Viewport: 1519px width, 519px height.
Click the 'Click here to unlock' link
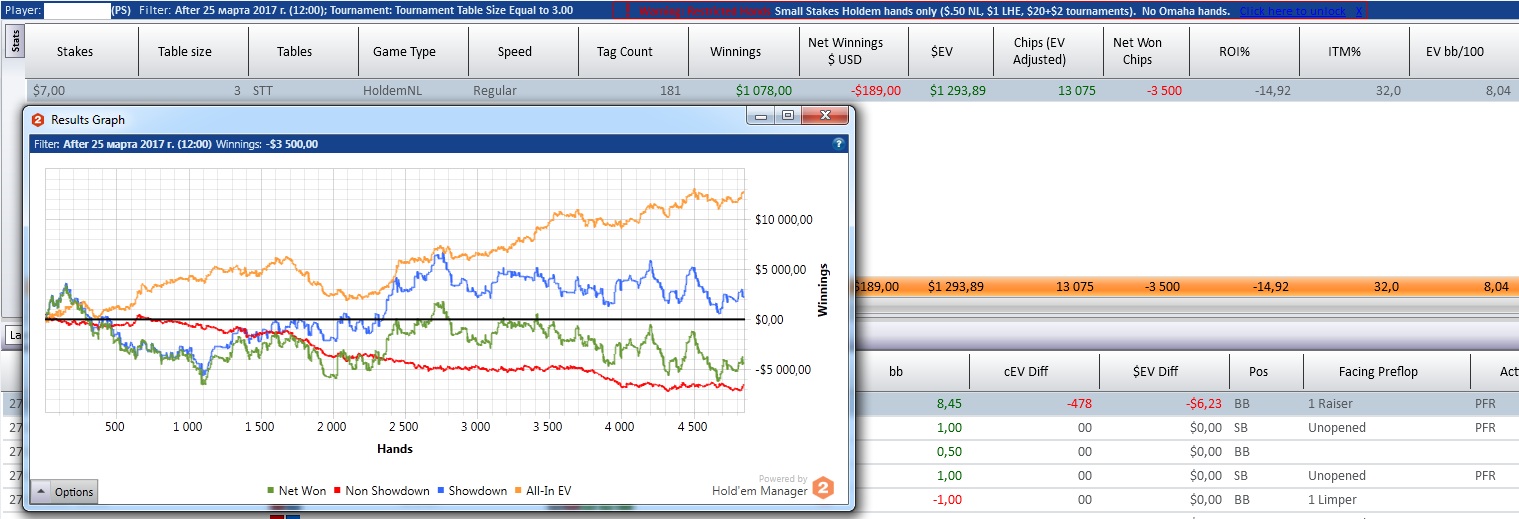pos(1292,11)
